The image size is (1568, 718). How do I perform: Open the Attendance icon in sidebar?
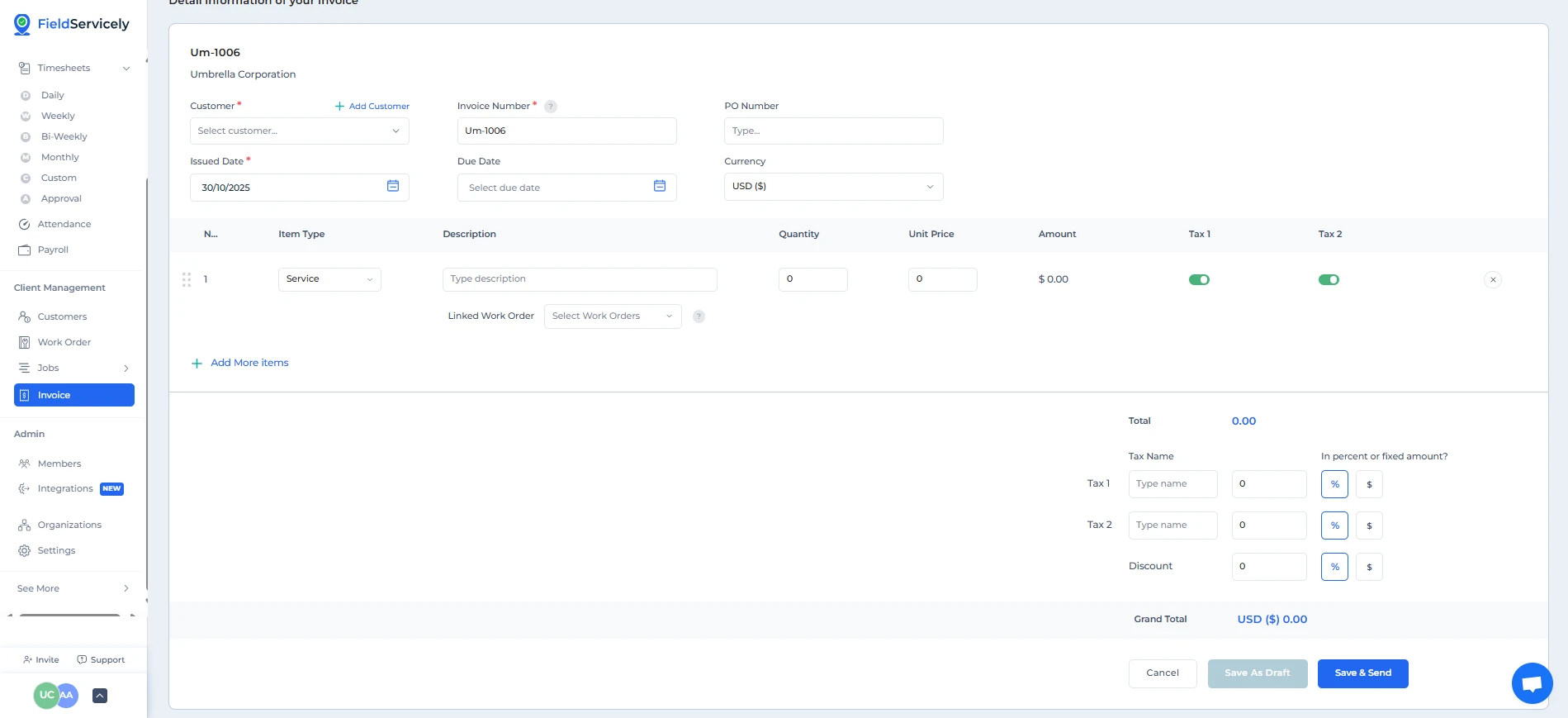pos(25,224)
